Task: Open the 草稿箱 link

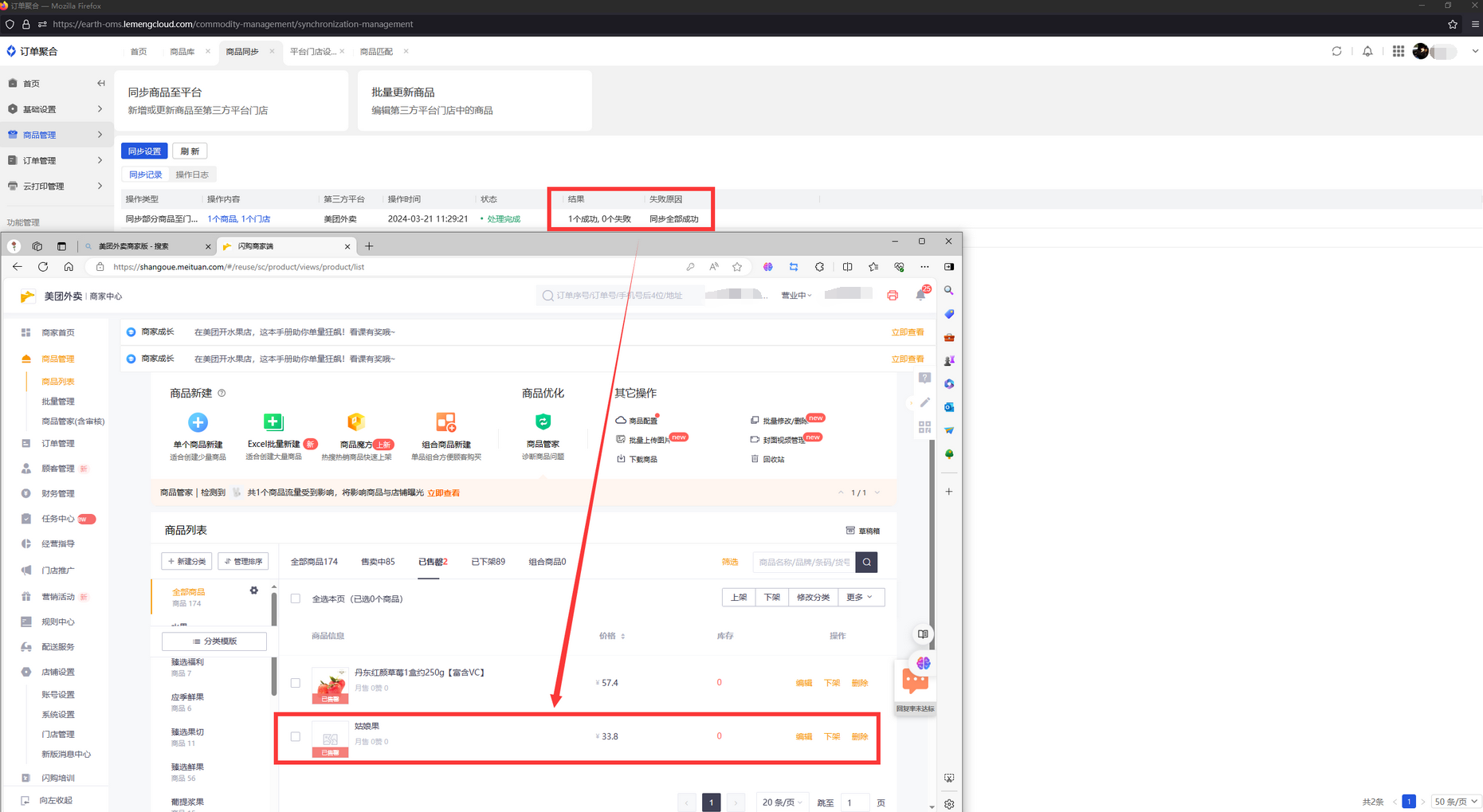Action: click(863, 531)
